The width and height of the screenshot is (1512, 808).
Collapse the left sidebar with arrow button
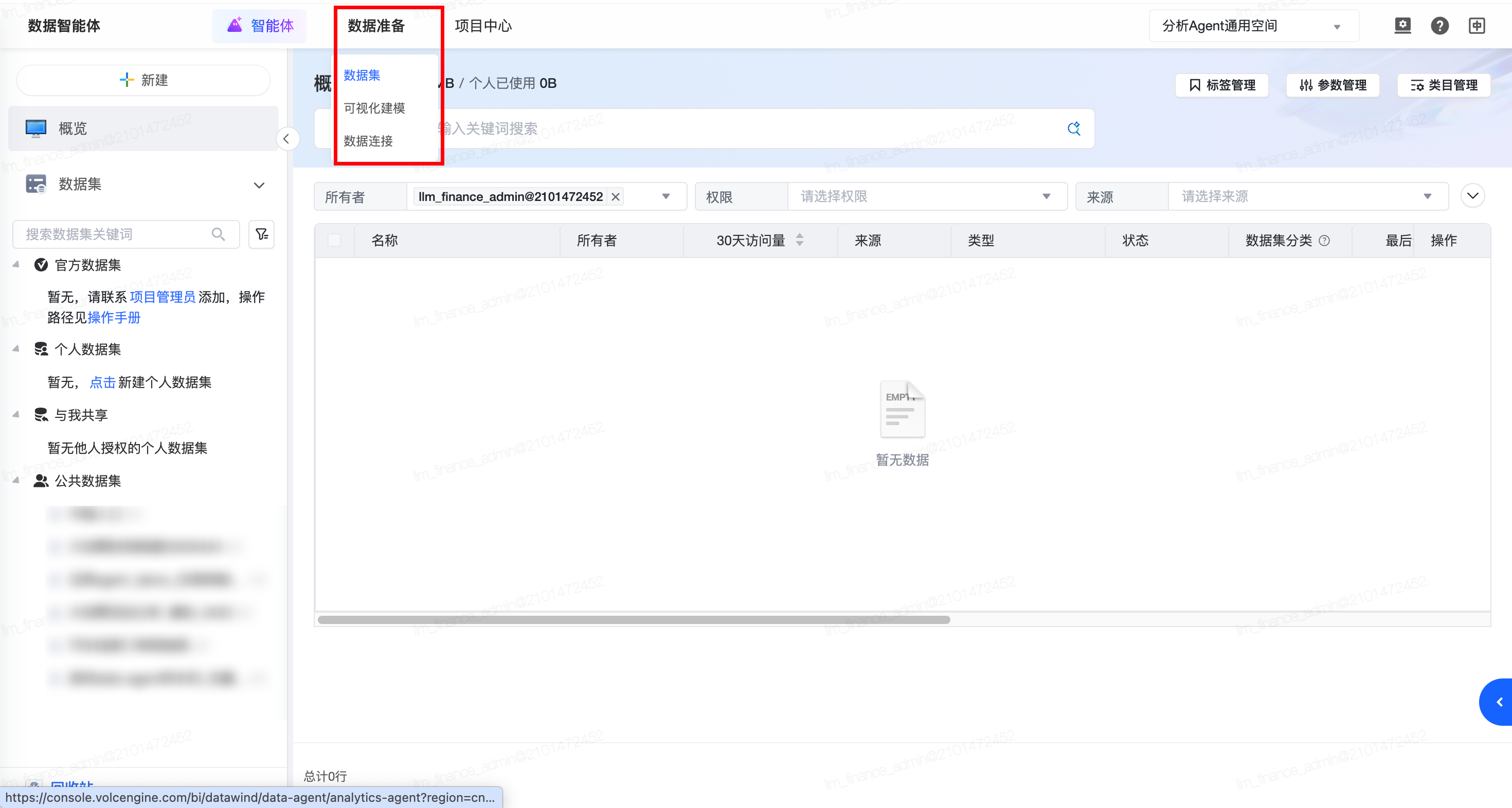(286, 139)
